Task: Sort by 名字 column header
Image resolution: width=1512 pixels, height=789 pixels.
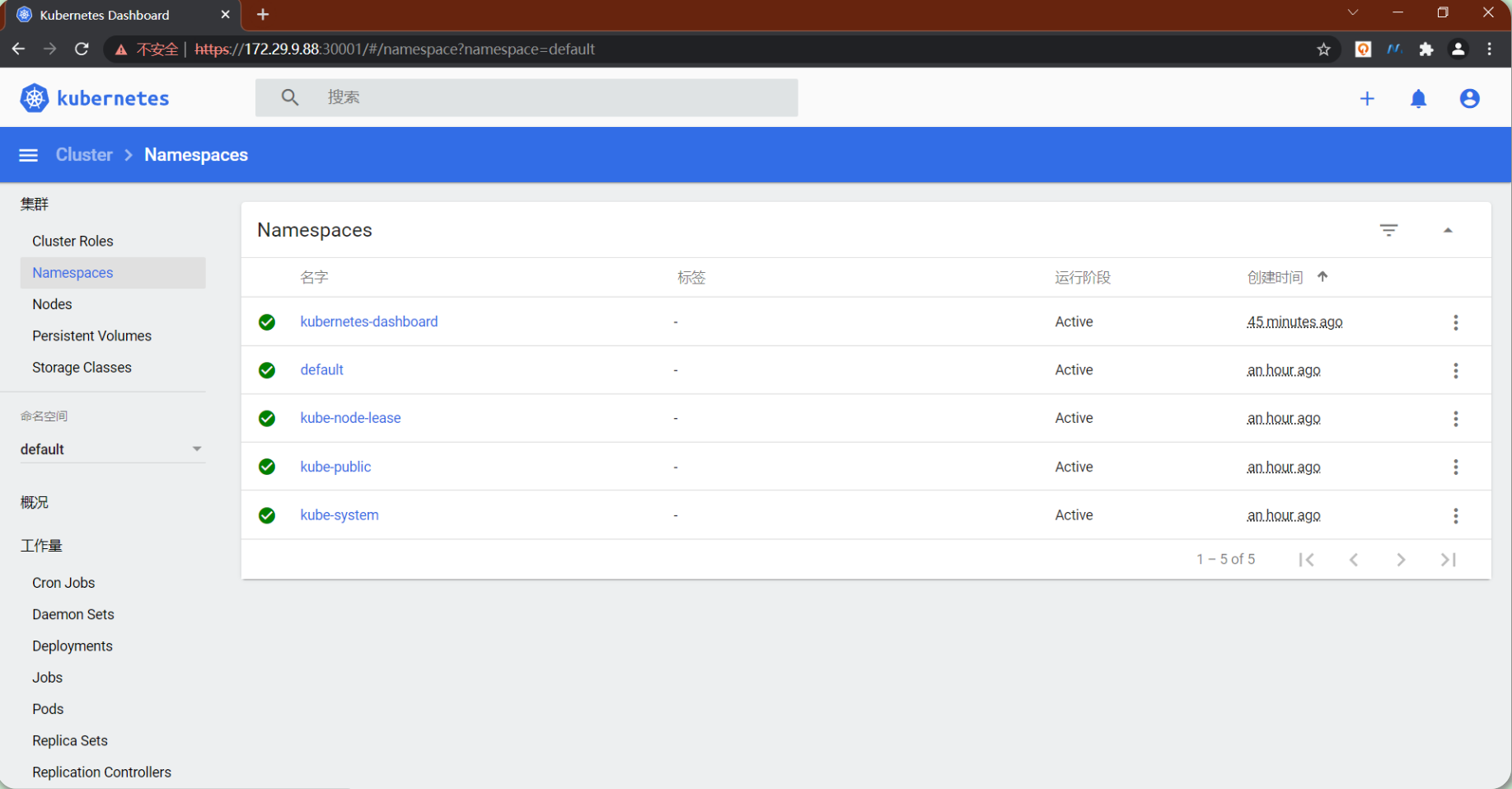Action: coord(314,278)
